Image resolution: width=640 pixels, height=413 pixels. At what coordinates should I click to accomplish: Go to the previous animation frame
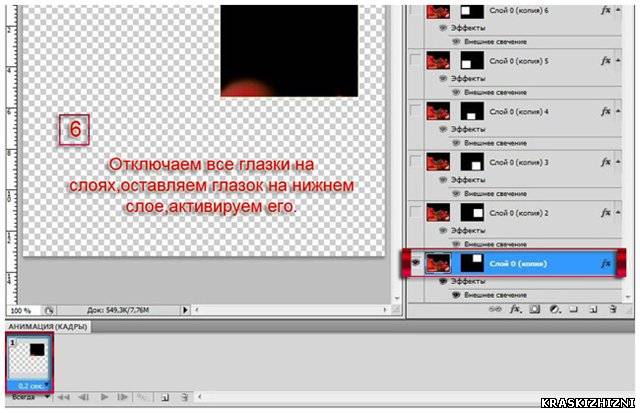point(84,397)
